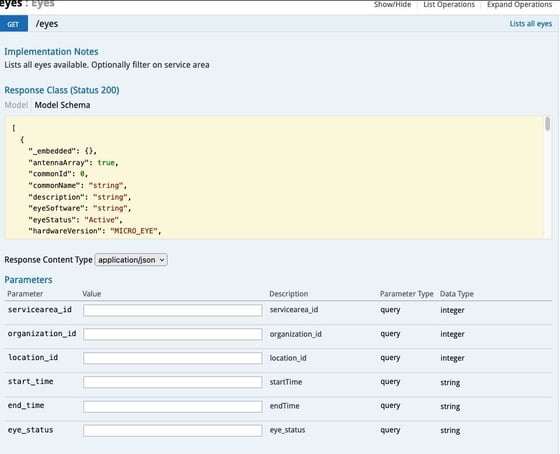Click the model schema scrollbar thumb
The width and height of the screenshot is (560, 454).
tap(548, 124)
